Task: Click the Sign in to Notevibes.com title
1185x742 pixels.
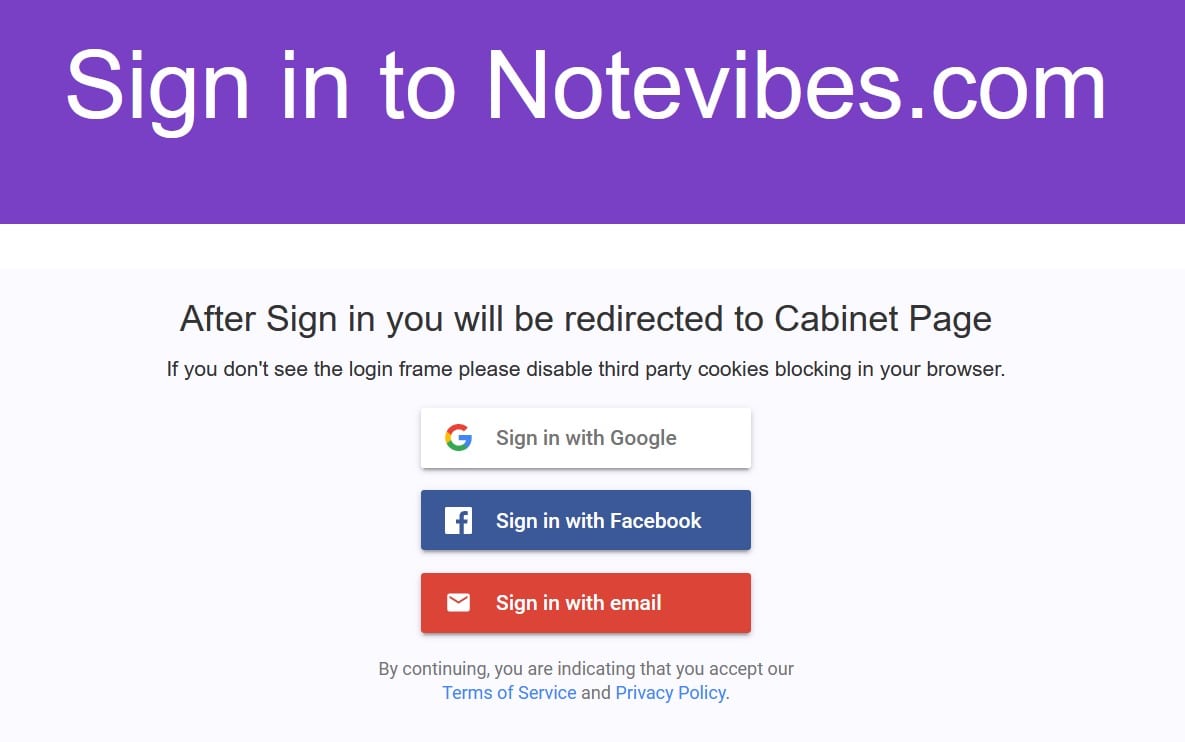Action: 586,85
